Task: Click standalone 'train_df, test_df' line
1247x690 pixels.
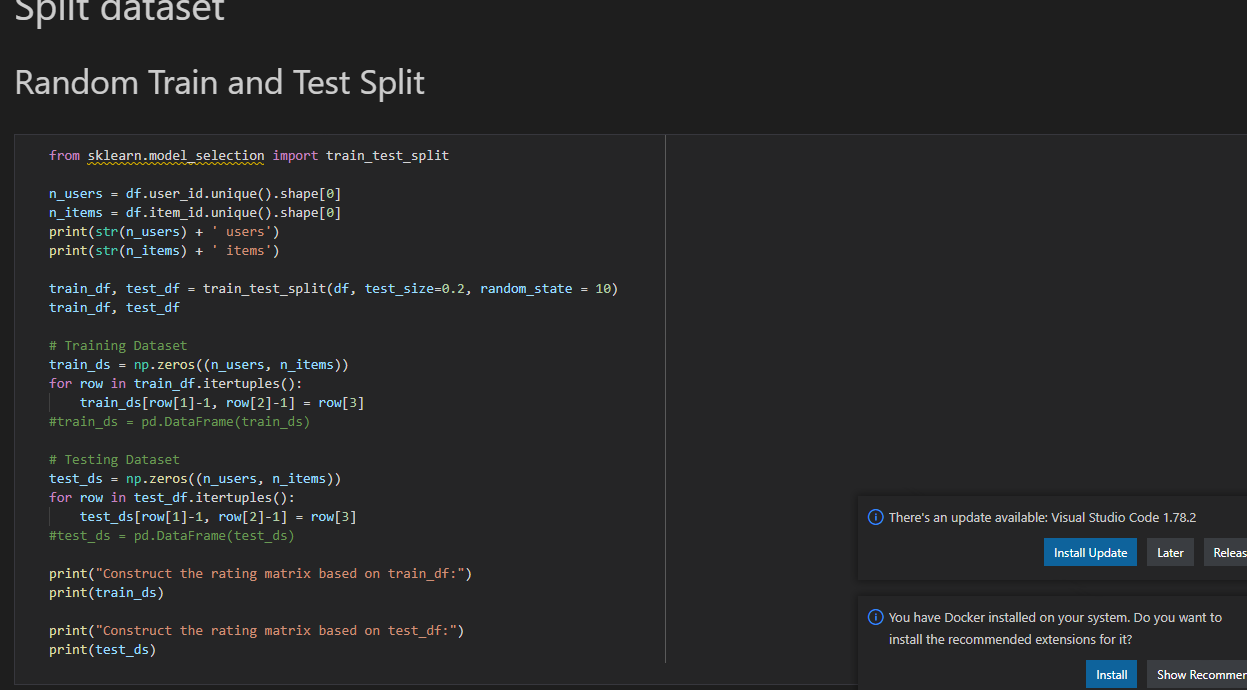Action: point(114,307)
